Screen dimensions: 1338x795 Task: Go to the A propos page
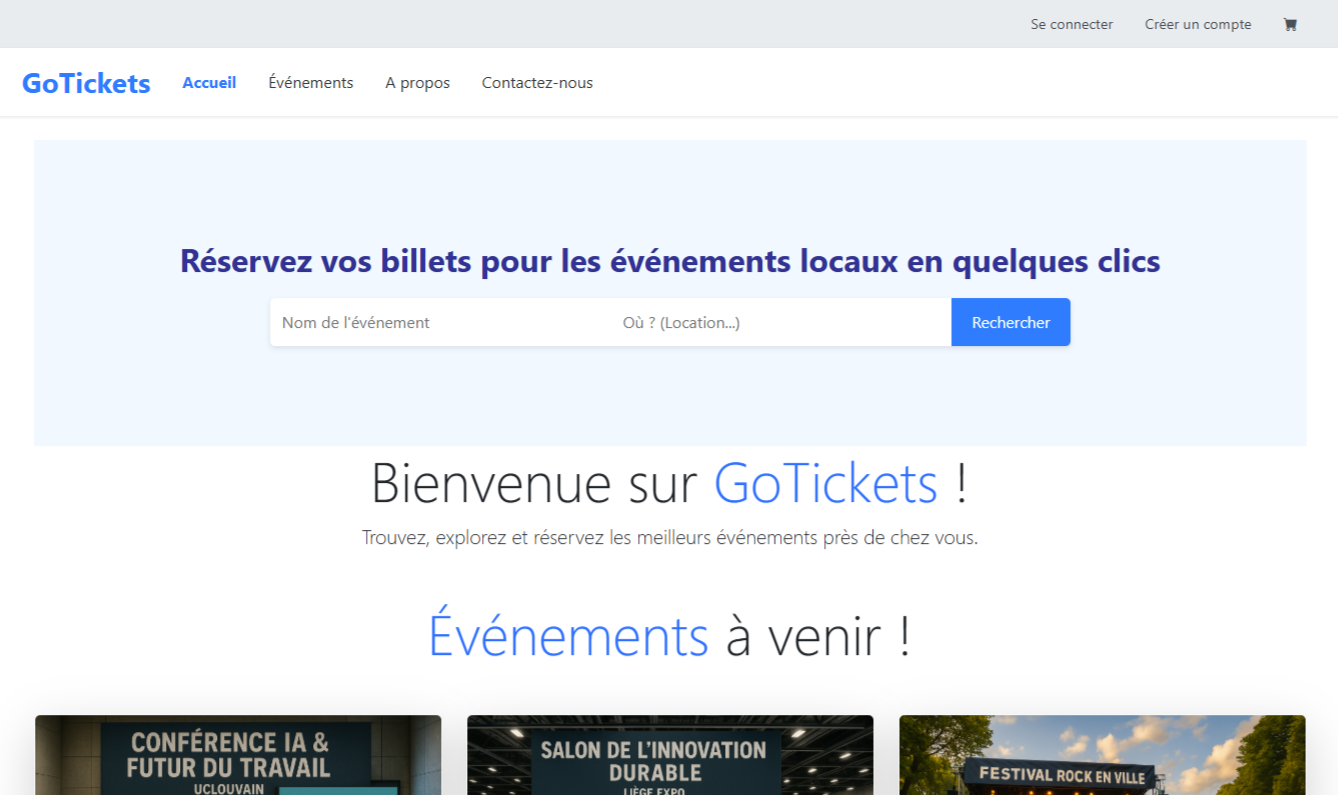point(417,83)
